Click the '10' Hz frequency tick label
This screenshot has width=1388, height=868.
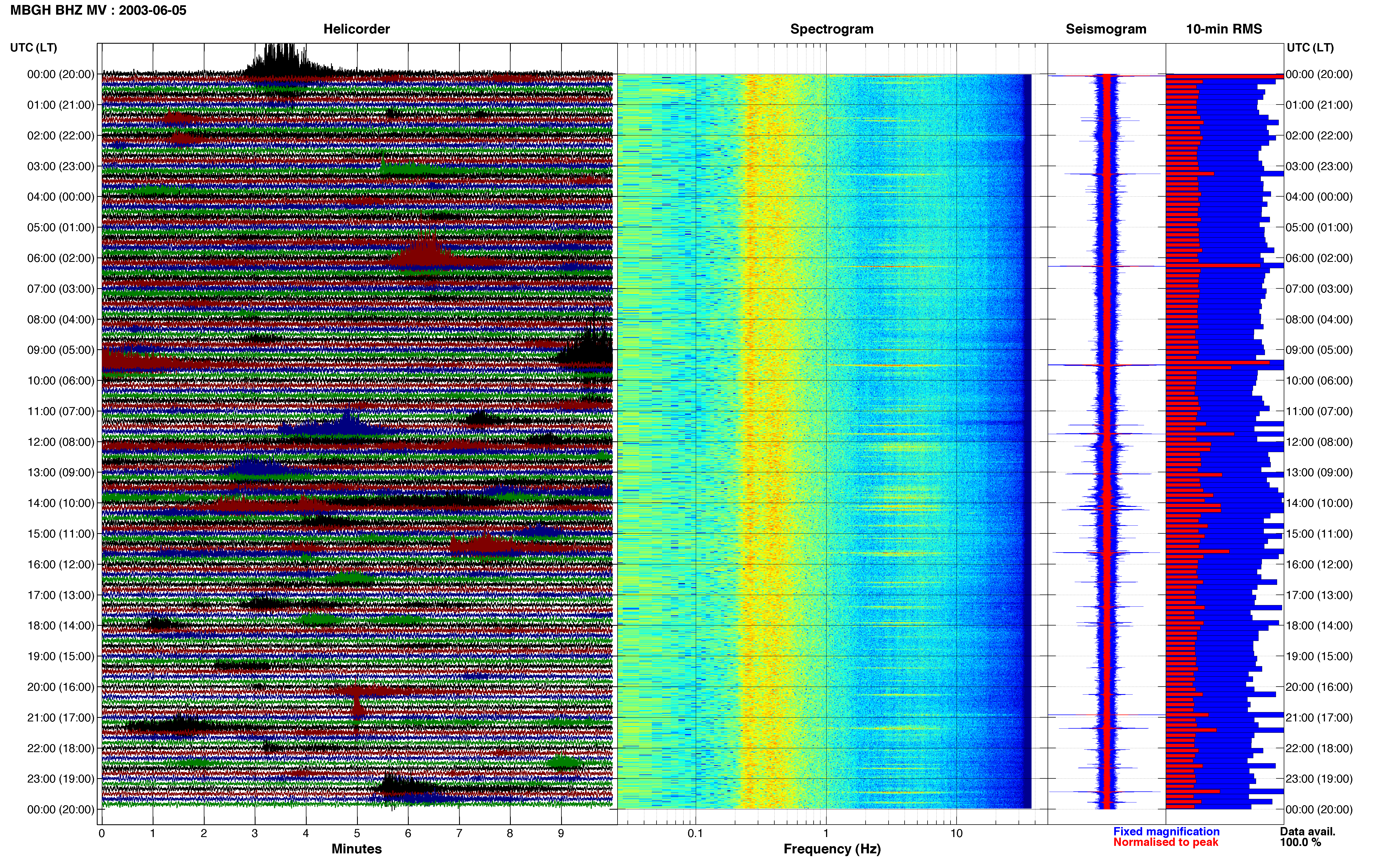[956, 833]
